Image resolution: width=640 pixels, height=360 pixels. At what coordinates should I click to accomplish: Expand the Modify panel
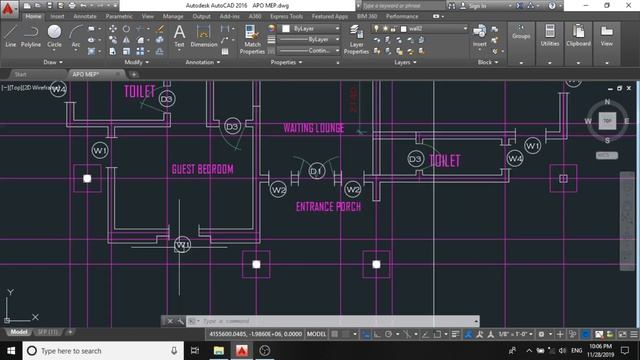pyautogui.click(x=136, y=62)
